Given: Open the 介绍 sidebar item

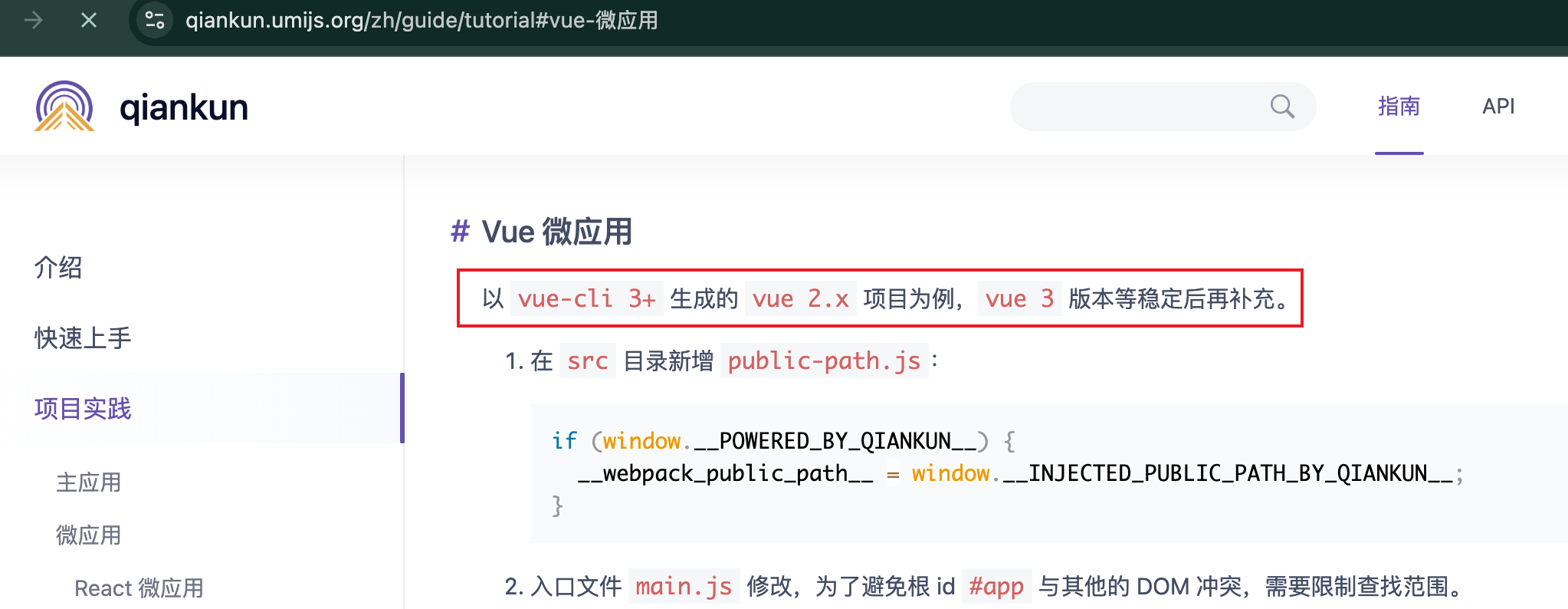Looking at the screenshot, I should click(x=58, y=268).
